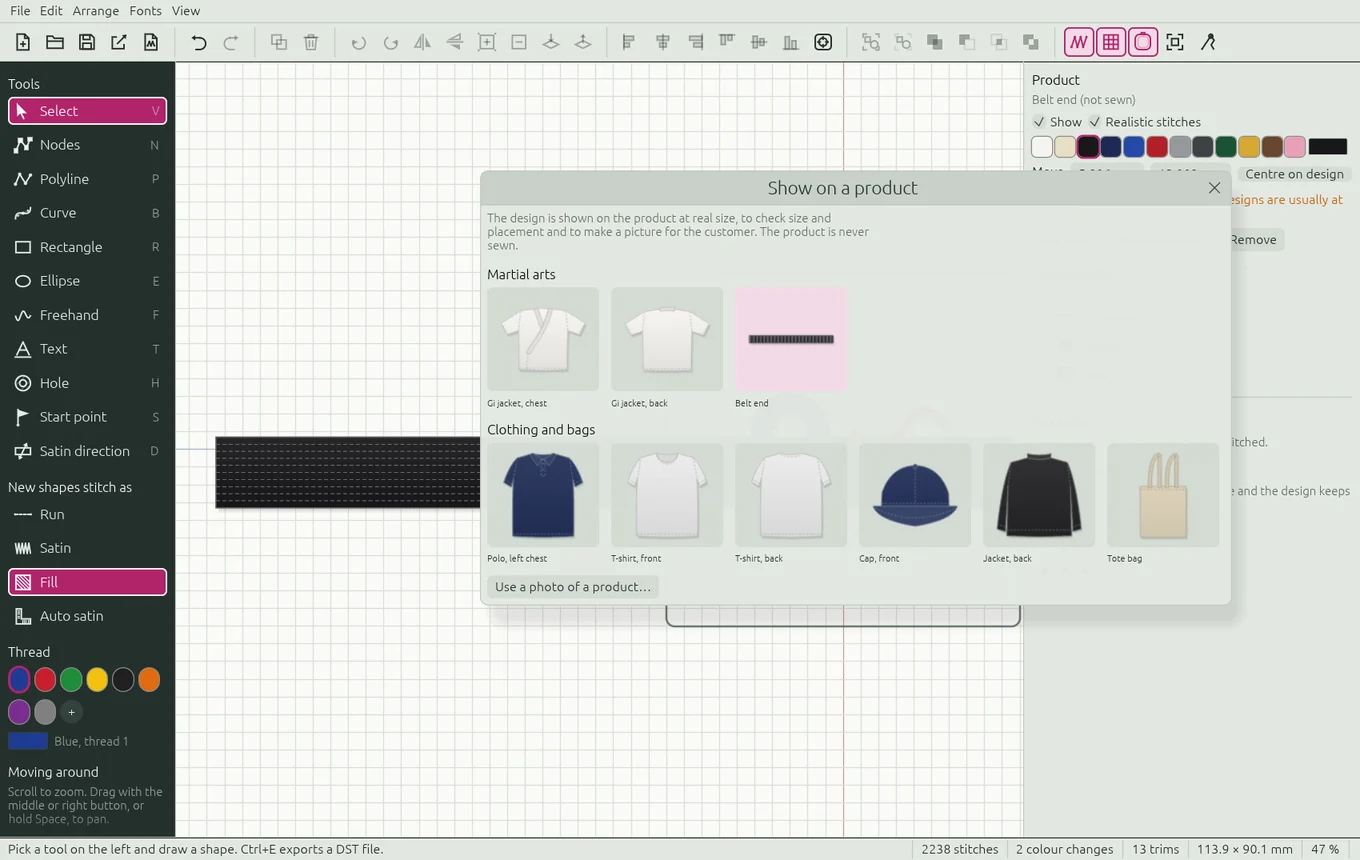Image resolution: width=1360 pixels, height=860 pixels.
Task: Add a new thread with the plus button
Action: click(x=71, y=712)
